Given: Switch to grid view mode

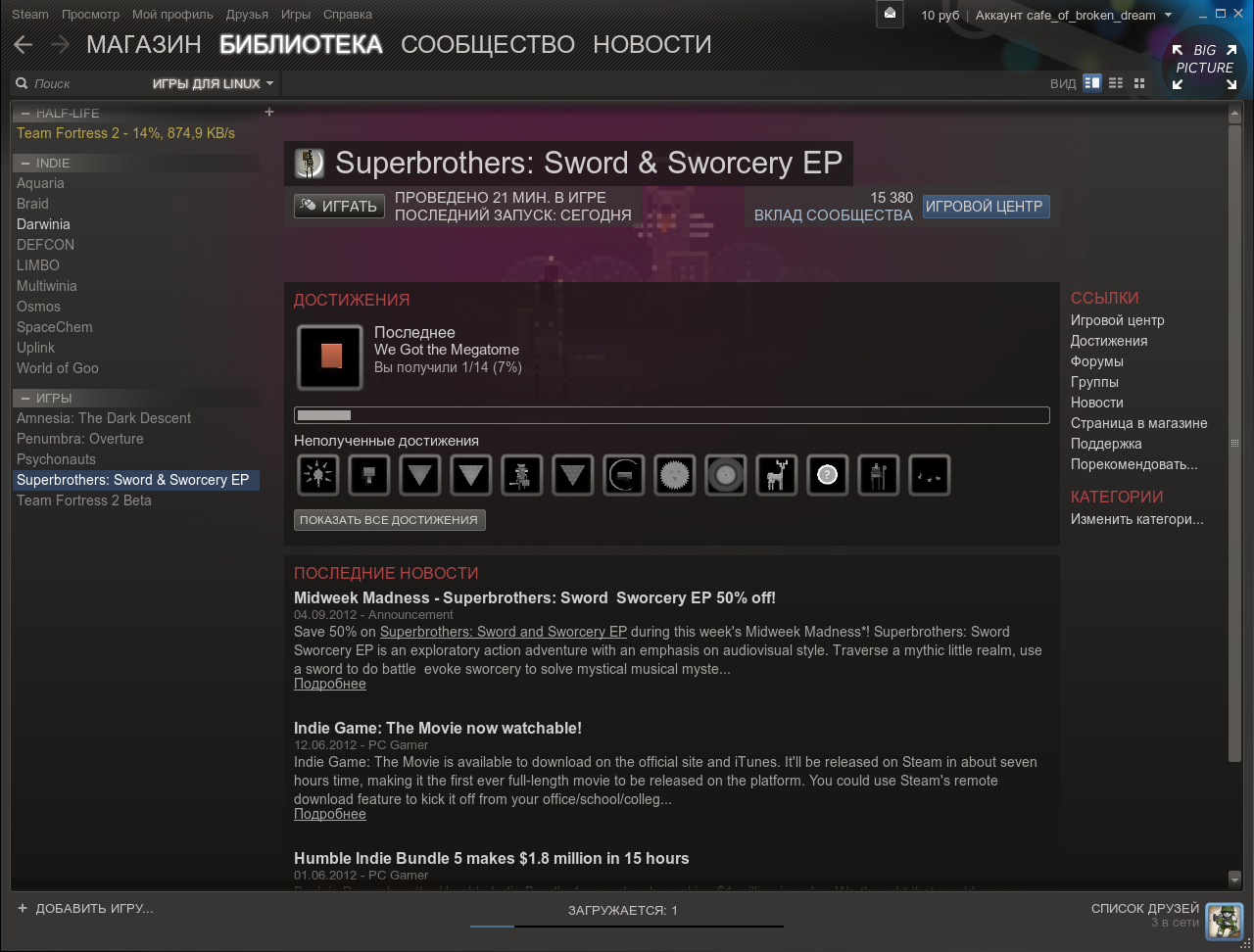Looking at the screenshot, I should [x=1139, y=83].
